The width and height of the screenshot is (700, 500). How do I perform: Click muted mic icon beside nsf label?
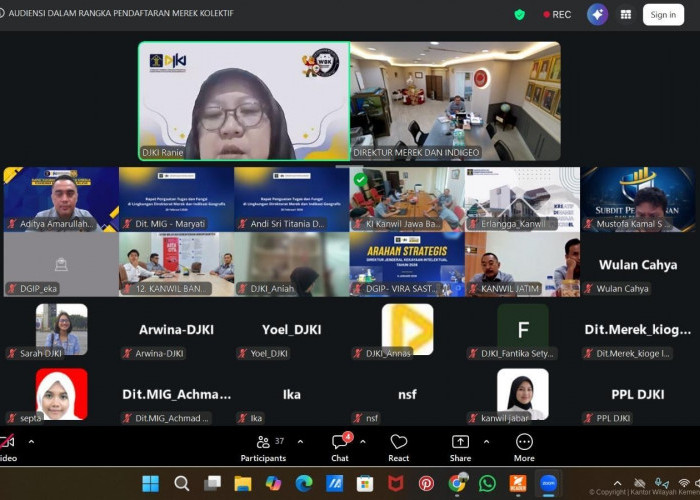click(358, 418)
